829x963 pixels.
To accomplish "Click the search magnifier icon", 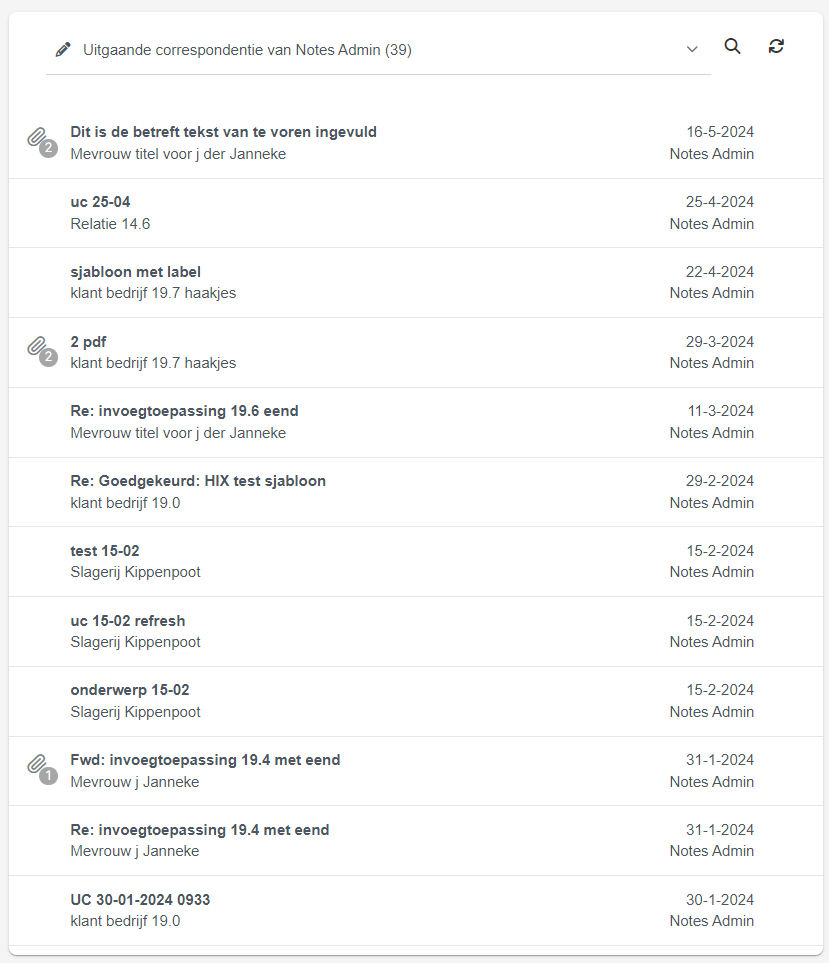I will (x=732, y=47).
